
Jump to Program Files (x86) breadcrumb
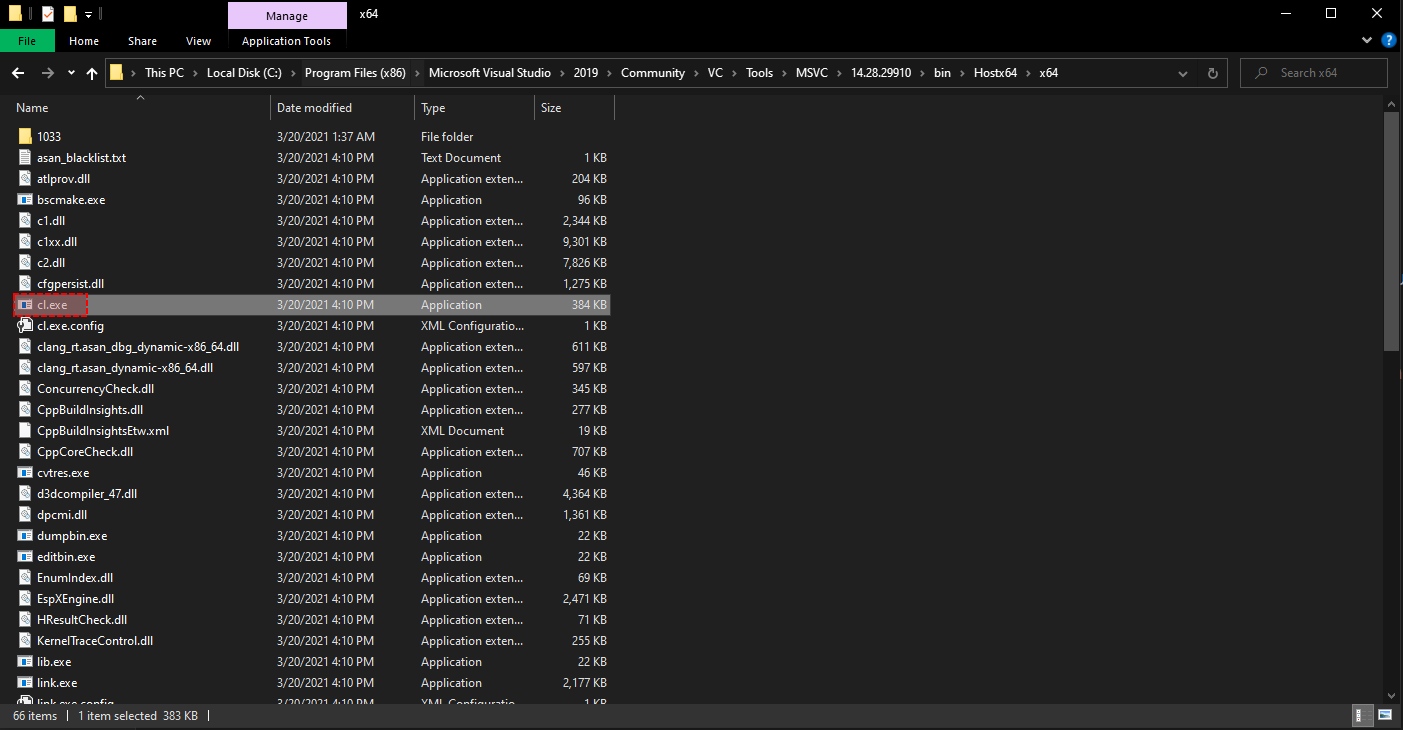click(355, 73)
